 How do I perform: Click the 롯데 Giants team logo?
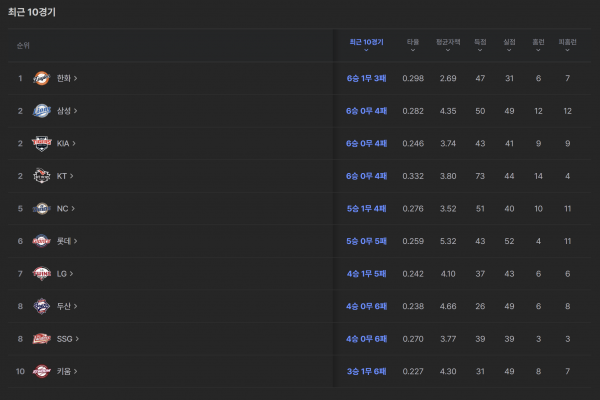(x=41, y=241)
